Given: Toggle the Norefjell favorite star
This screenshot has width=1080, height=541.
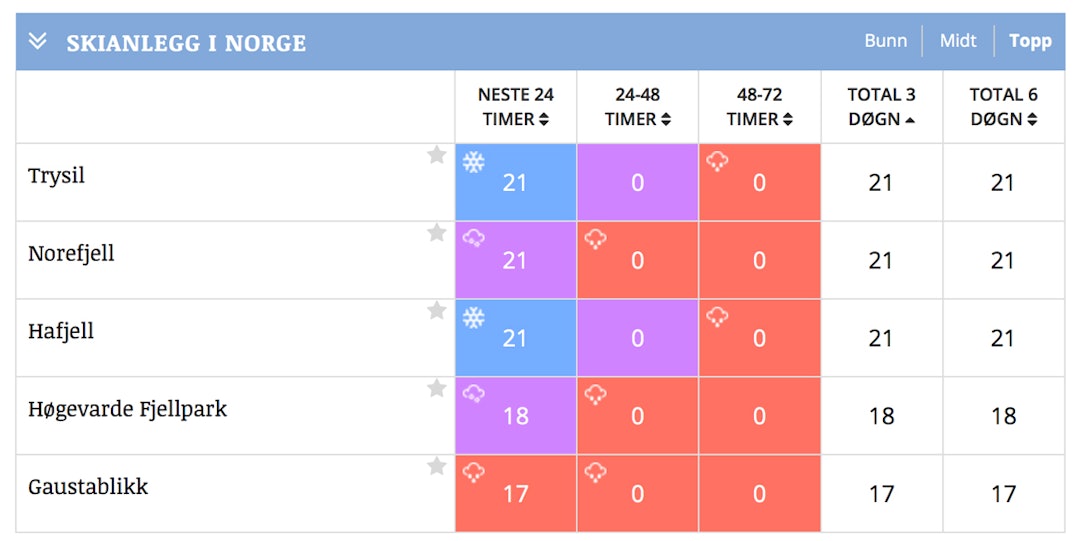Looking at the screenshot, I should [x=437, y=233].
